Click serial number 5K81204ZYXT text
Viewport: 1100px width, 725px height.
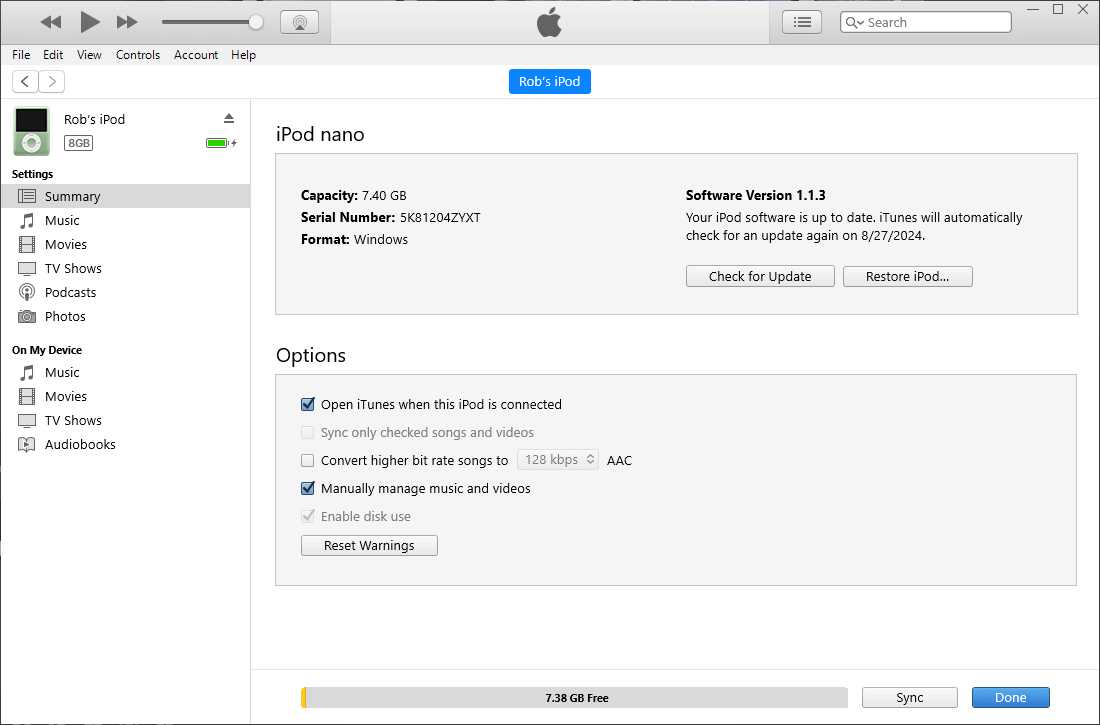(x=440, y=218)
